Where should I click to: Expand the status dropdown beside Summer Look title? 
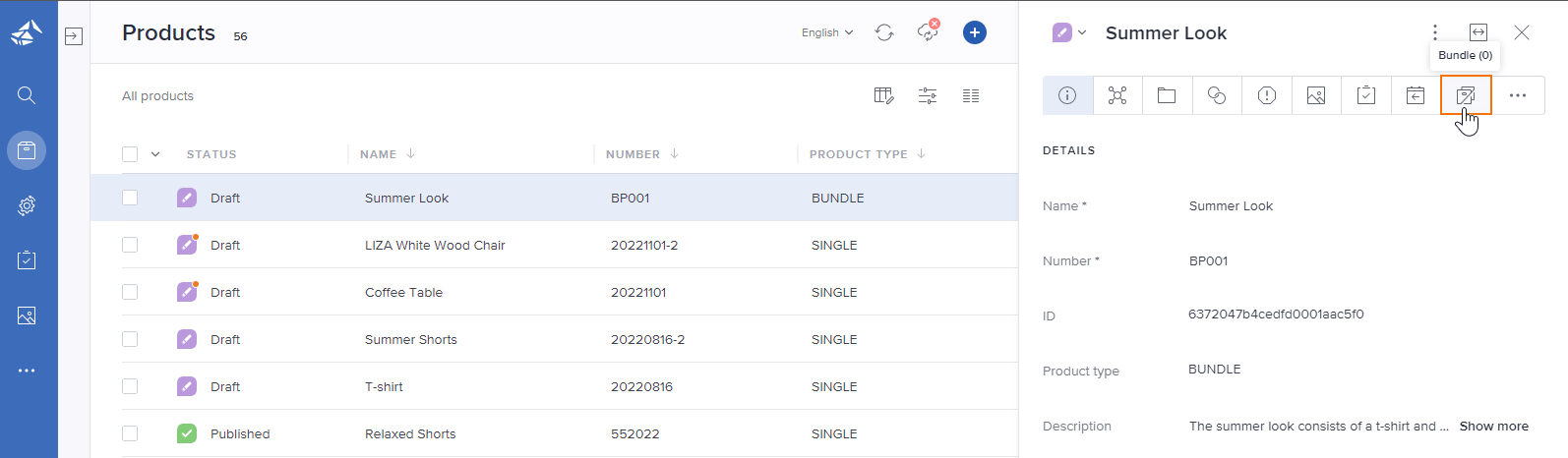[1069, 32]
